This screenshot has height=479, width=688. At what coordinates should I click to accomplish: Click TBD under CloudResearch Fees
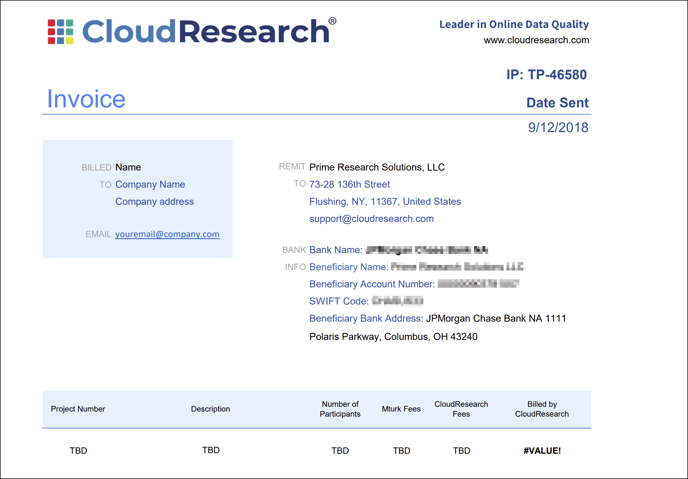click(x=462, y=450)
